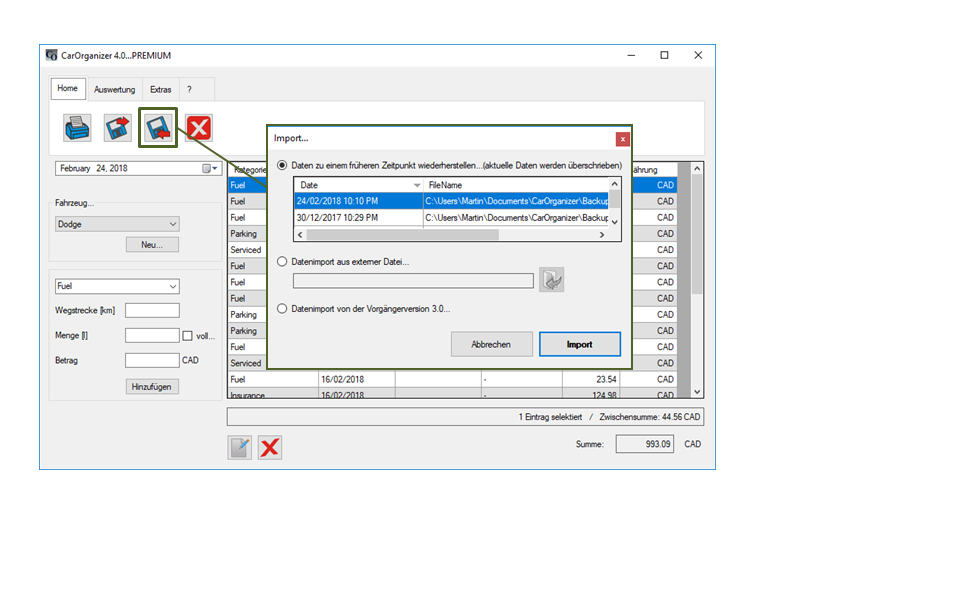
Task: Select the restore from earlier backup radio option
Action: [283, 165]
